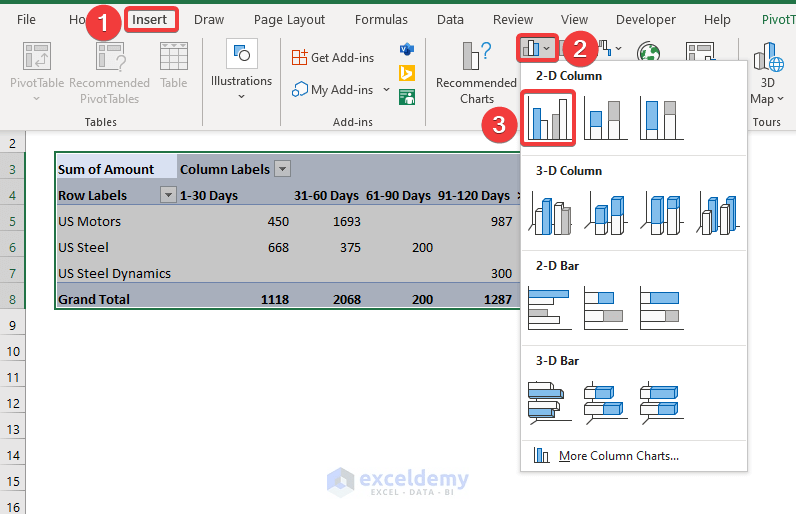Click the '91-120 Days' header cell

coord(475,195)
